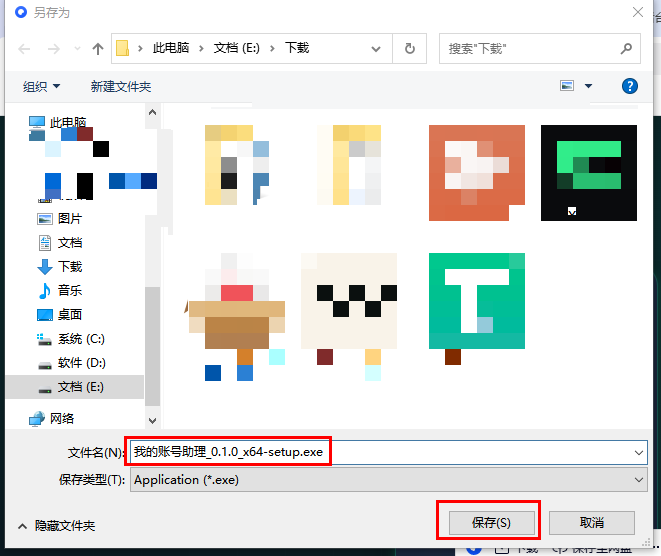This screenshot has width=661, height=556.
Task: Select the green T file thumbnail
Action: click(477, 301)
